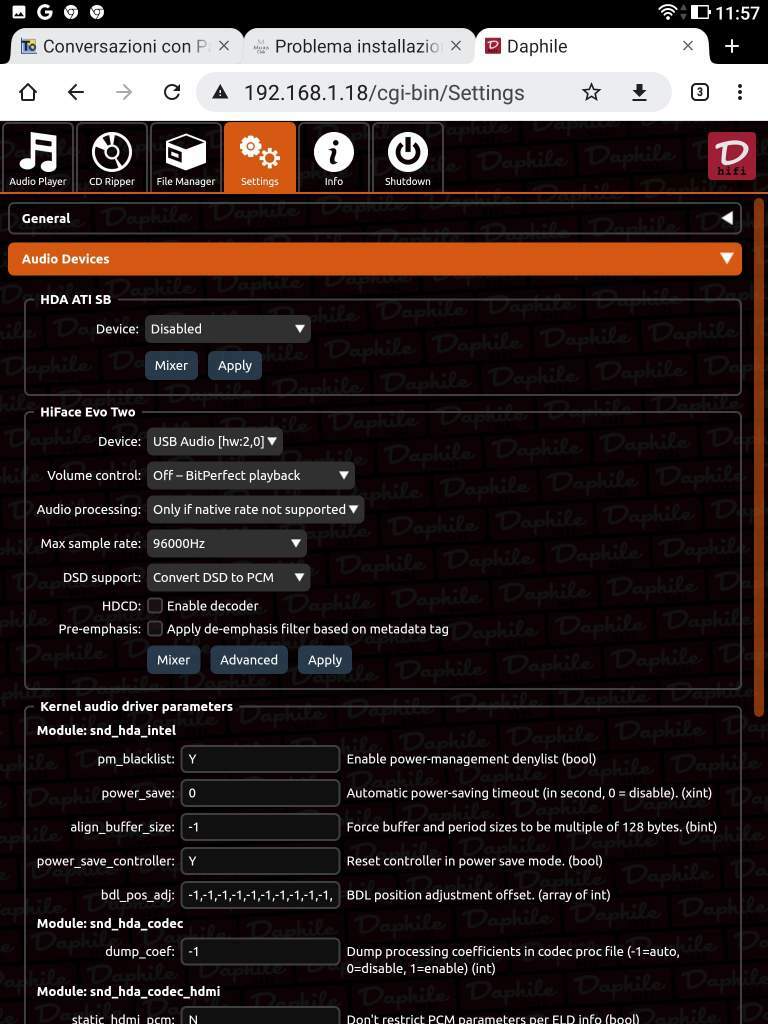Click the not-secure warning icon
Image resolution: width=768 pixels, height=1024 pixels.
point(221,93)
